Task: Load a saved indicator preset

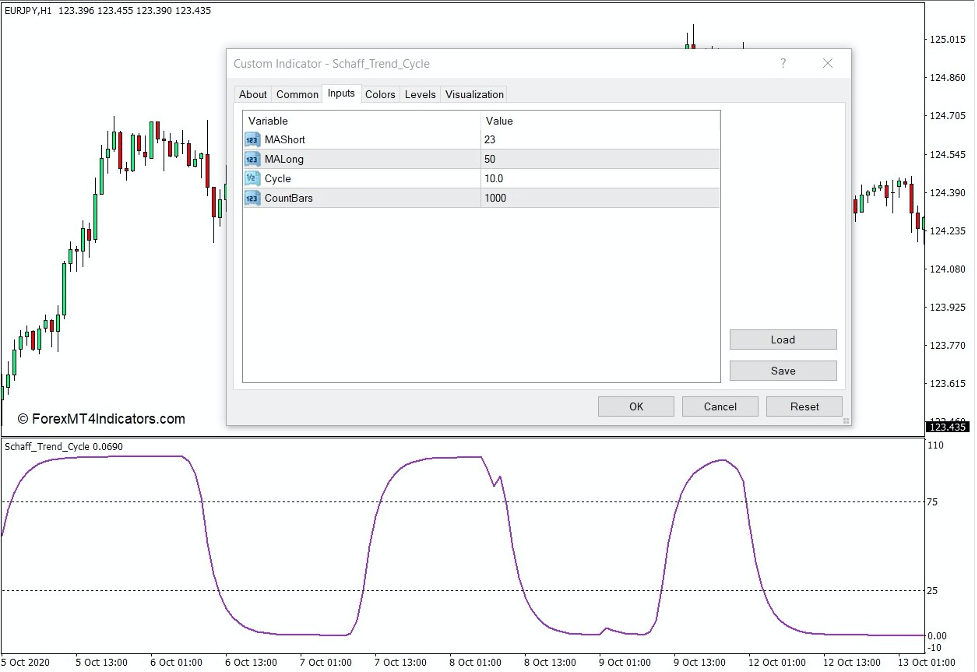Action: tap(782, 339)
